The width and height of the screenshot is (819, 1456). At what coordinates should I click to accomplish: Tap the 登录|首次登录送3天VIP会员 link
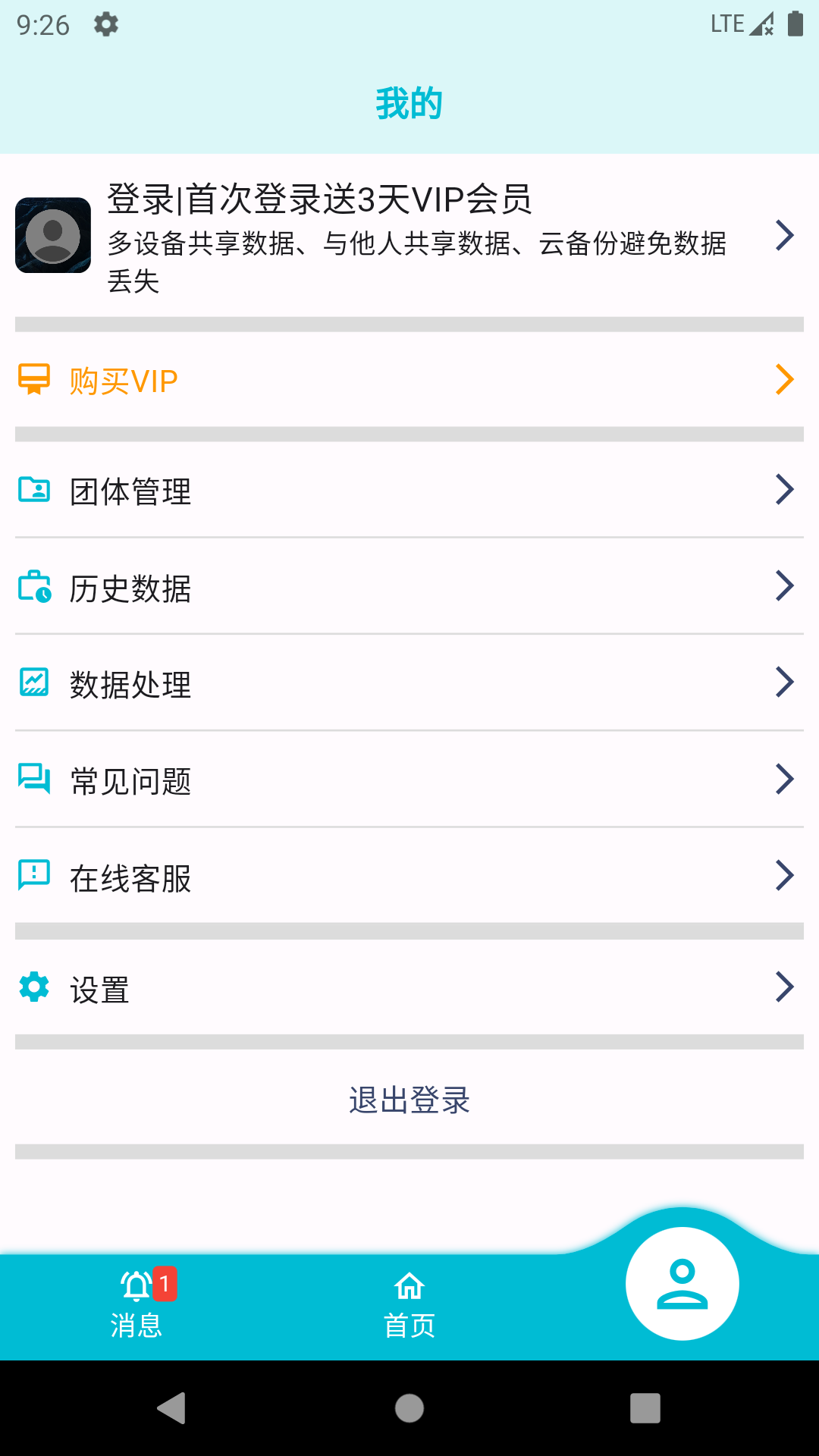coord(319,199)
